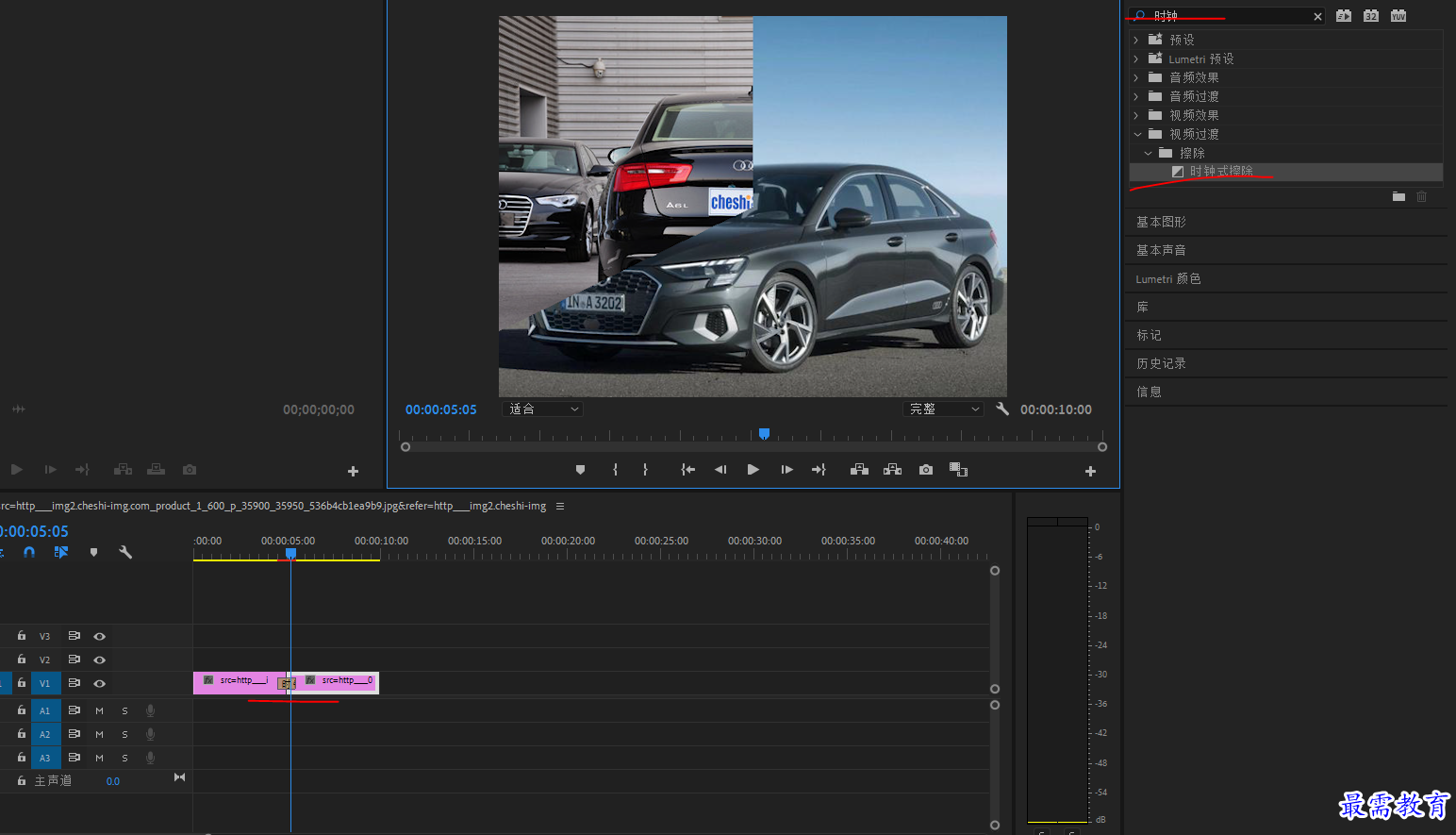Add a marker in Program monitor

click(580, 470)
